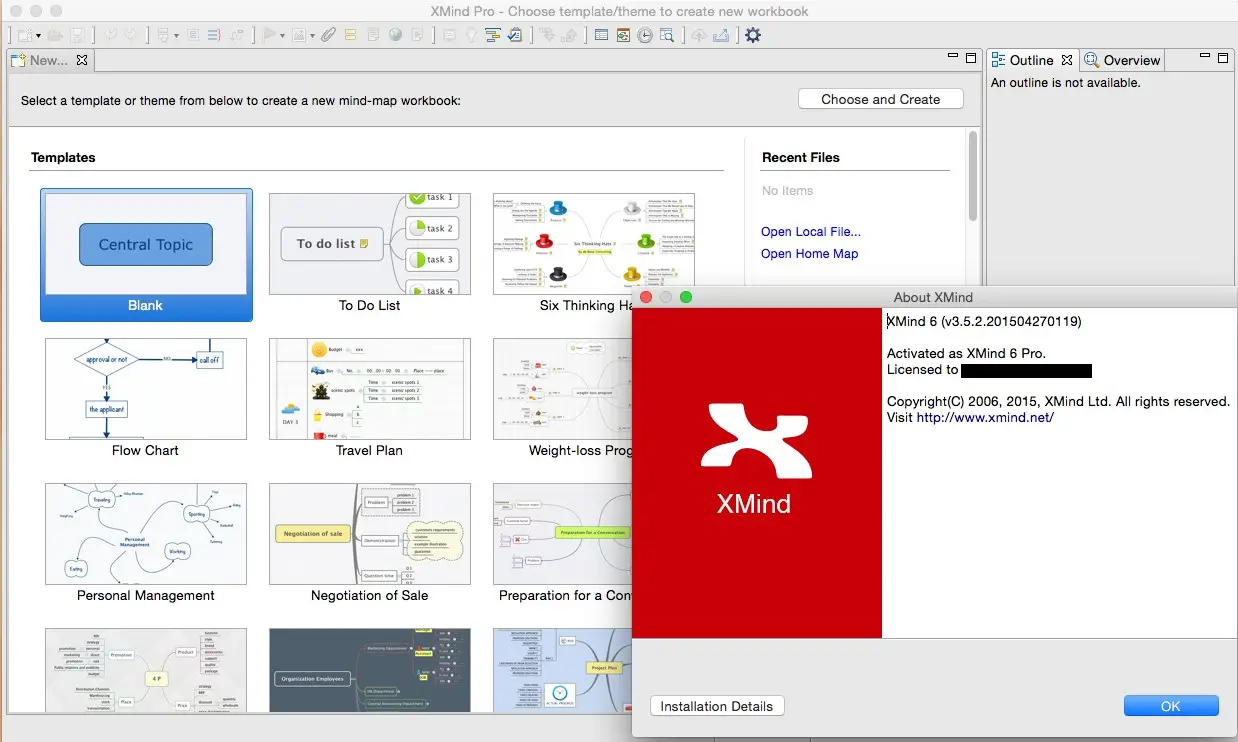This screenshot has width=1238, height=742.
Task: Close the New... editor tab
Action: point(82,60)
